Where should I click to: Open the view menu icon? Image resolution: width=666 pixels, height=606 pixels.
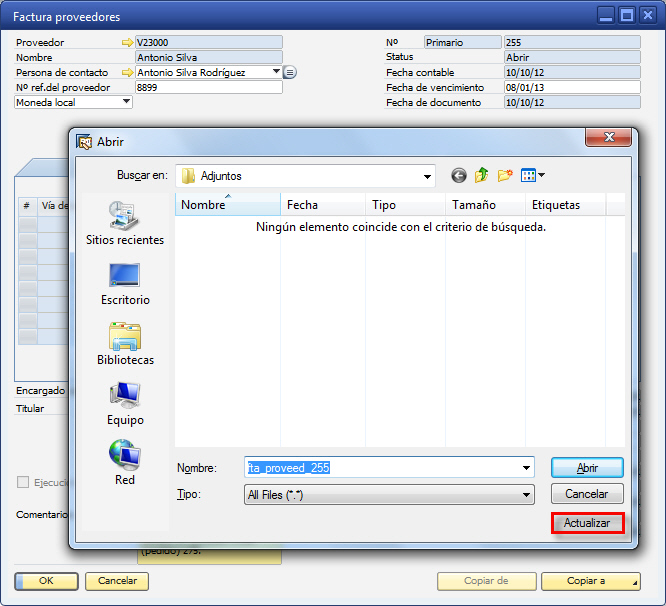pyautogui.click(x=532, y=176)
